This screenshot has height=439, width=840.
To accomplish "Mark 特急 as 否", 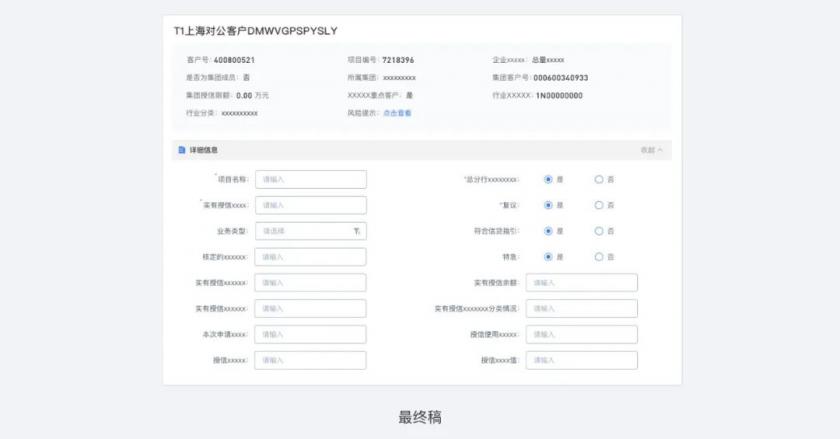I will [599, 257].
